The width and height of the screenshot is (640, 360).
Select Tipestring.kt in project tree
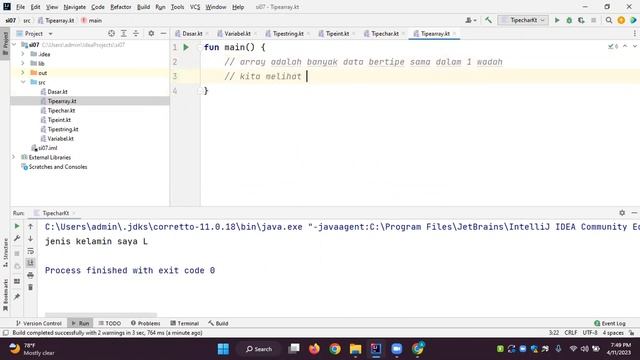(x=63, y=129)
